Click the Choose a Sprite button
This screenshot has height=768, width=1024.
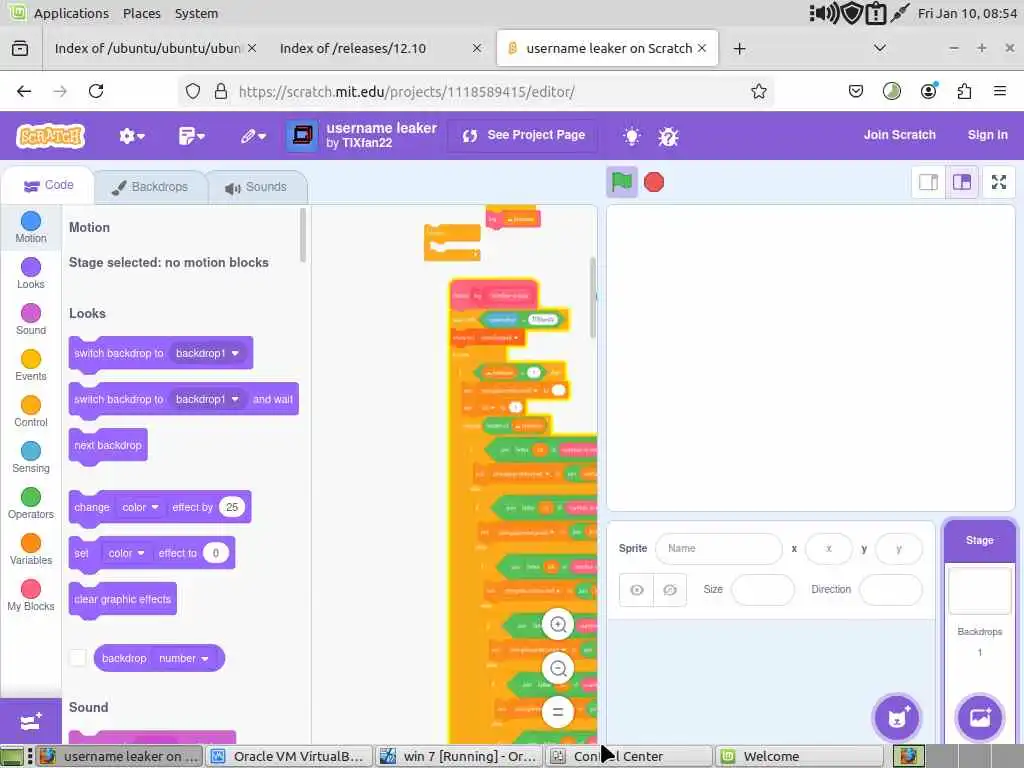pyautogui.click(x=897, y=717)
